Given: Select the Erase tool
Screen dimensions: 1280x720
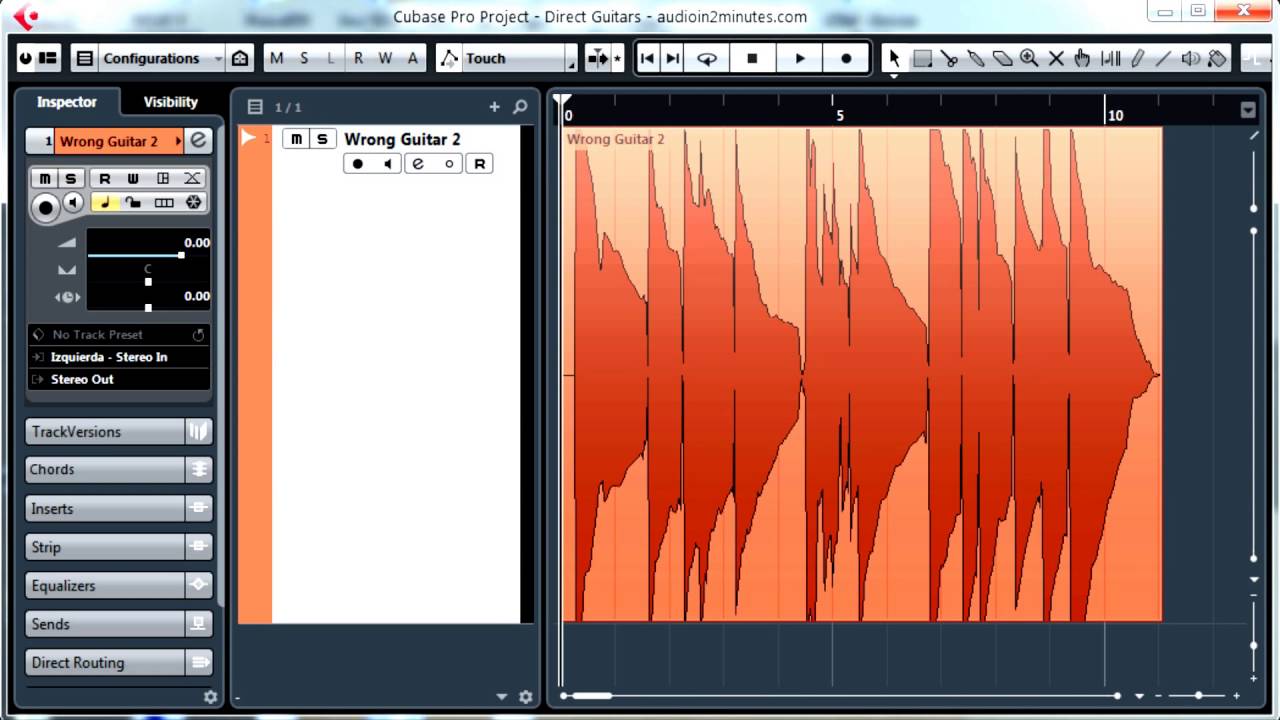Looking at the screenshot, I should (1002, 58).
